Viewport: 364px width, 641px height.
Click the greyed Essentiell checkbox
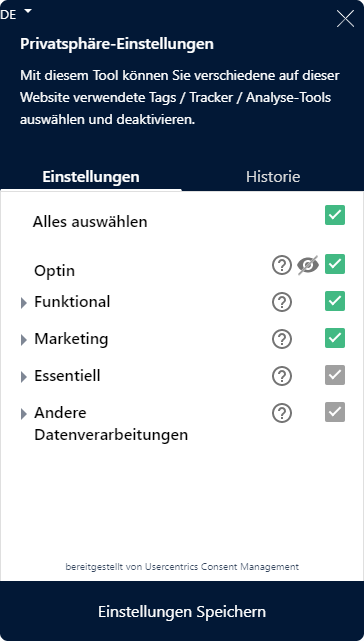[335, 375]
